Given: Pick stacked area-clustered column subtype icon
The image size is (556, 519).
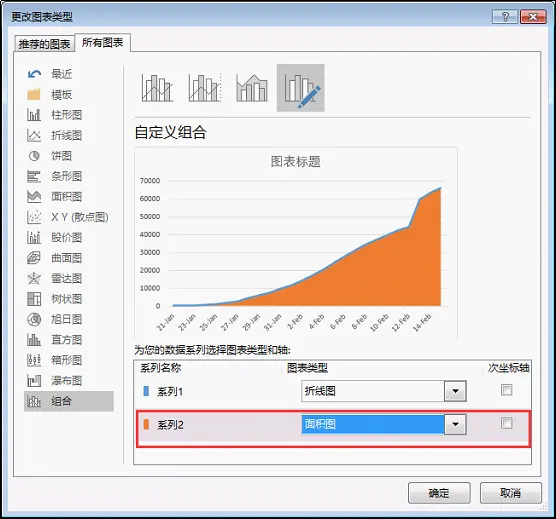Looking at the screenshot, I should click(x=252, y=88).
